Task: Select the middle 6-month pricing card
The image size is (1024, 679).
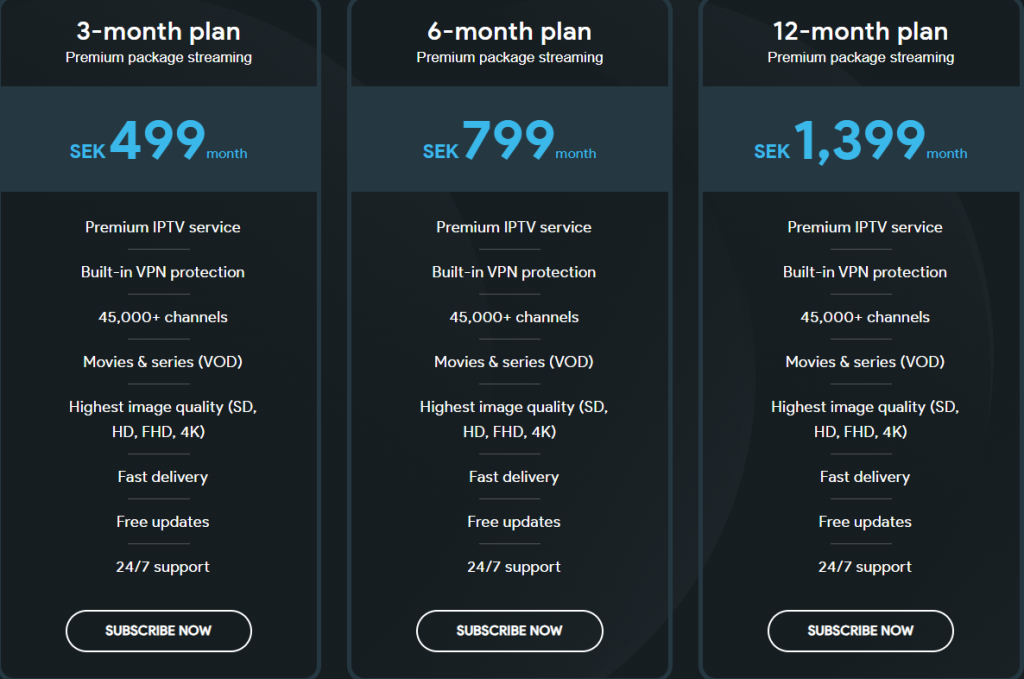Action: pos(510,340)
